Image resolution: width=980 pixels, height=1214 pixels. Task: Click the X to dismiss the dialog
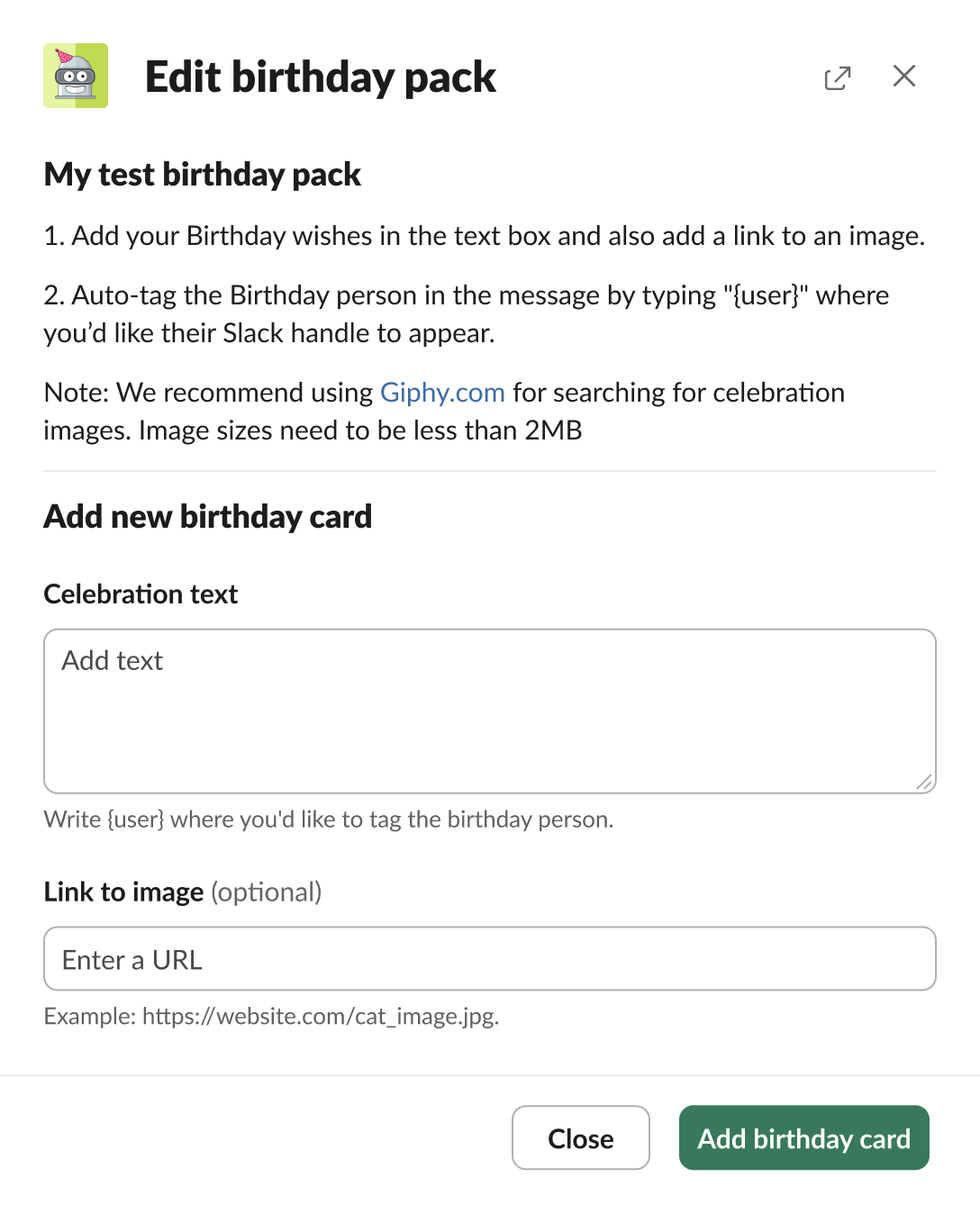coord(903,77)
